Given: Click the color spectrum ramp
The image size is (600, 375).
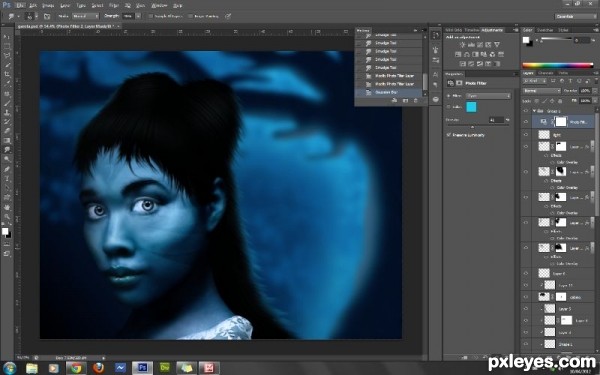Looking at the screenshot, I should 558,65.
